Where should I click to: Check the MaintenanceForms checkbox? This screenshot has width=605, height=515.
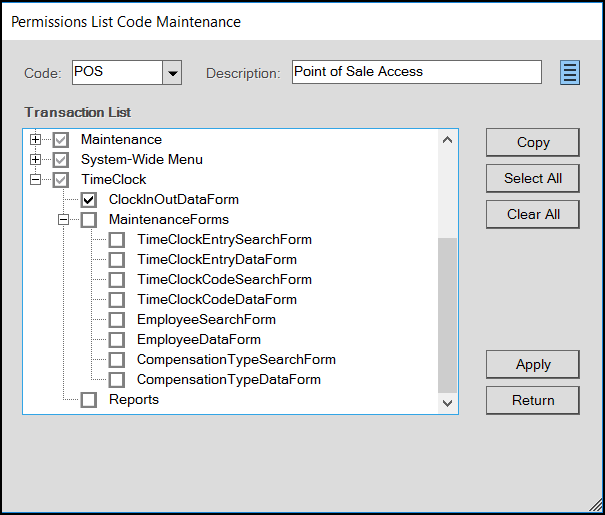pos(89,220)
